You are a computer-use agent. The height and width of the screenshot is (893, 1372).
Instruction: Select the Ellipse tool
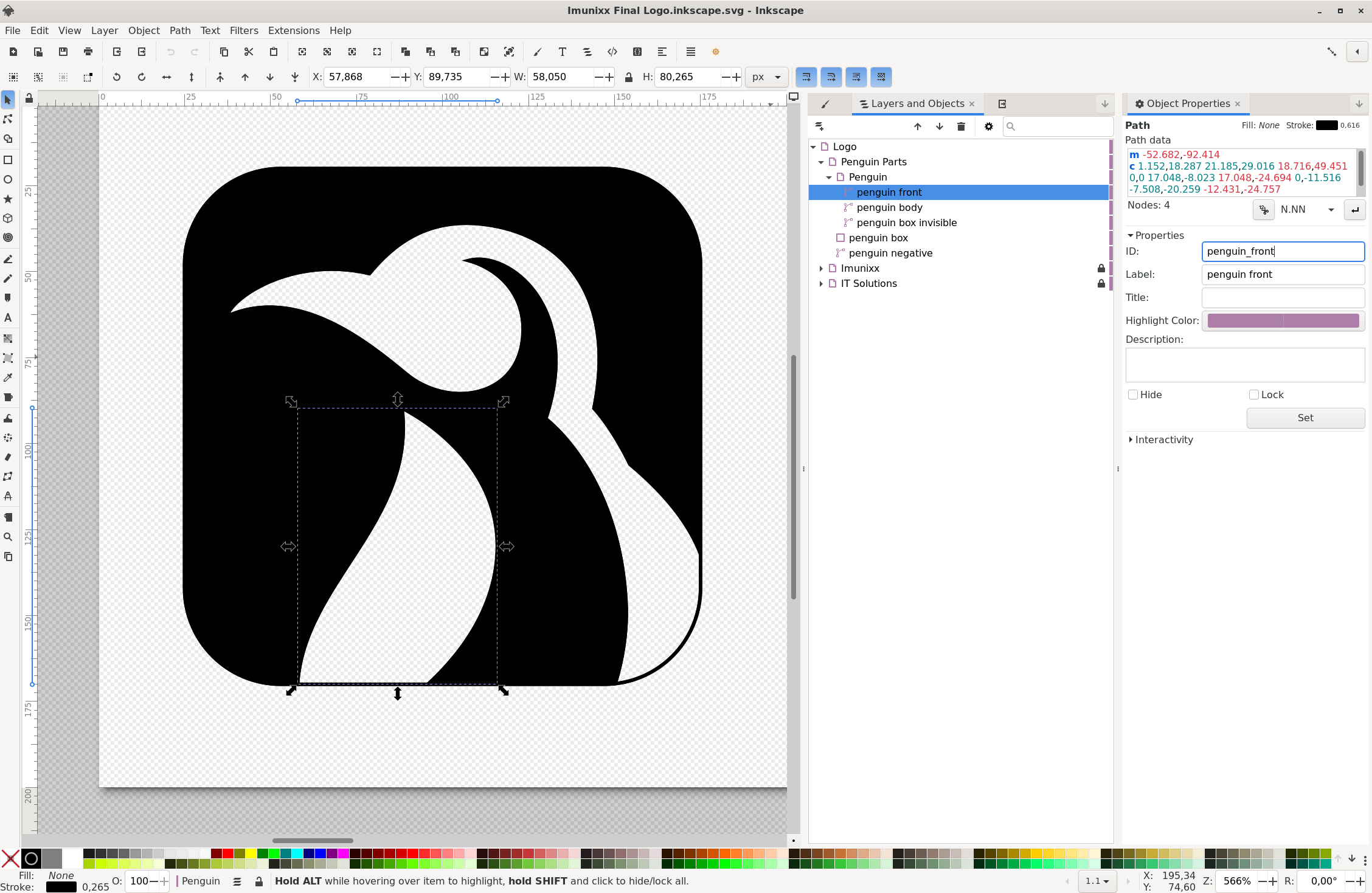(x=8, y=179)
